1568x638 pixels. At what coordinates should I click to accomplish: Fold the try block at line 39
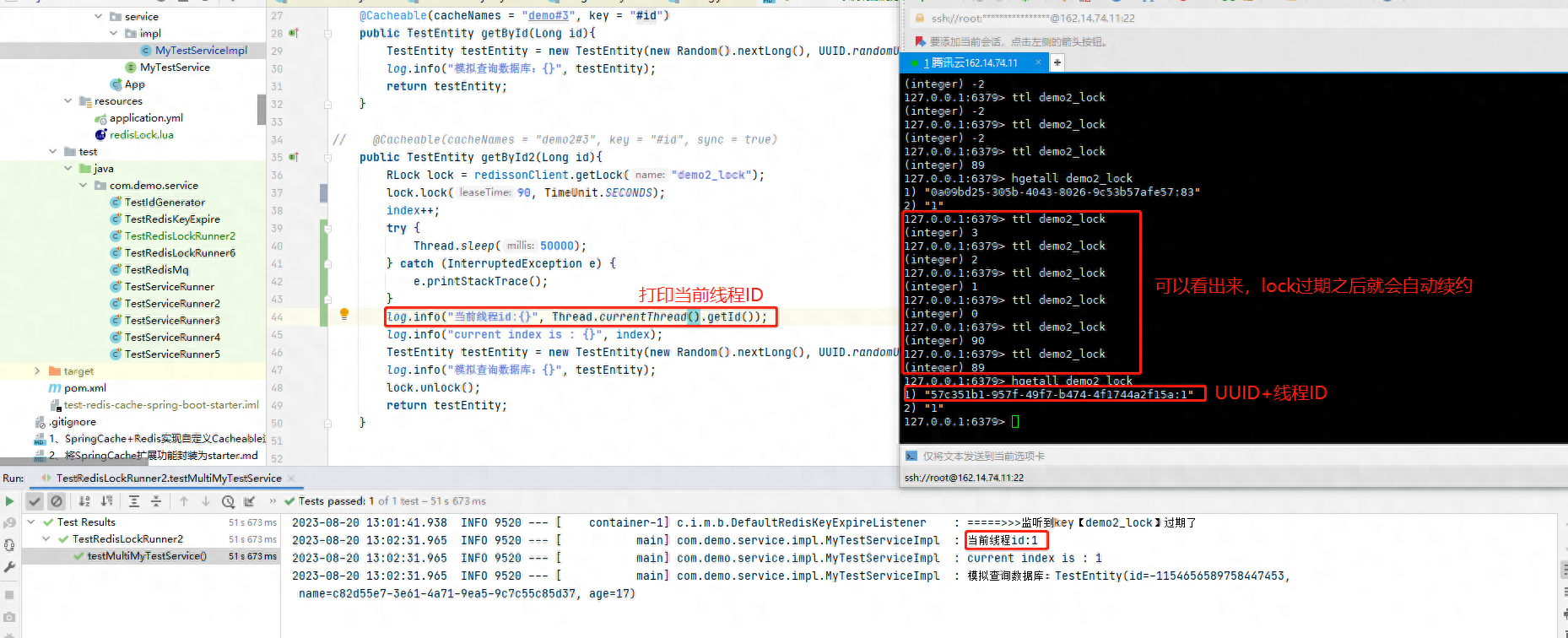(x=327, y=228)
